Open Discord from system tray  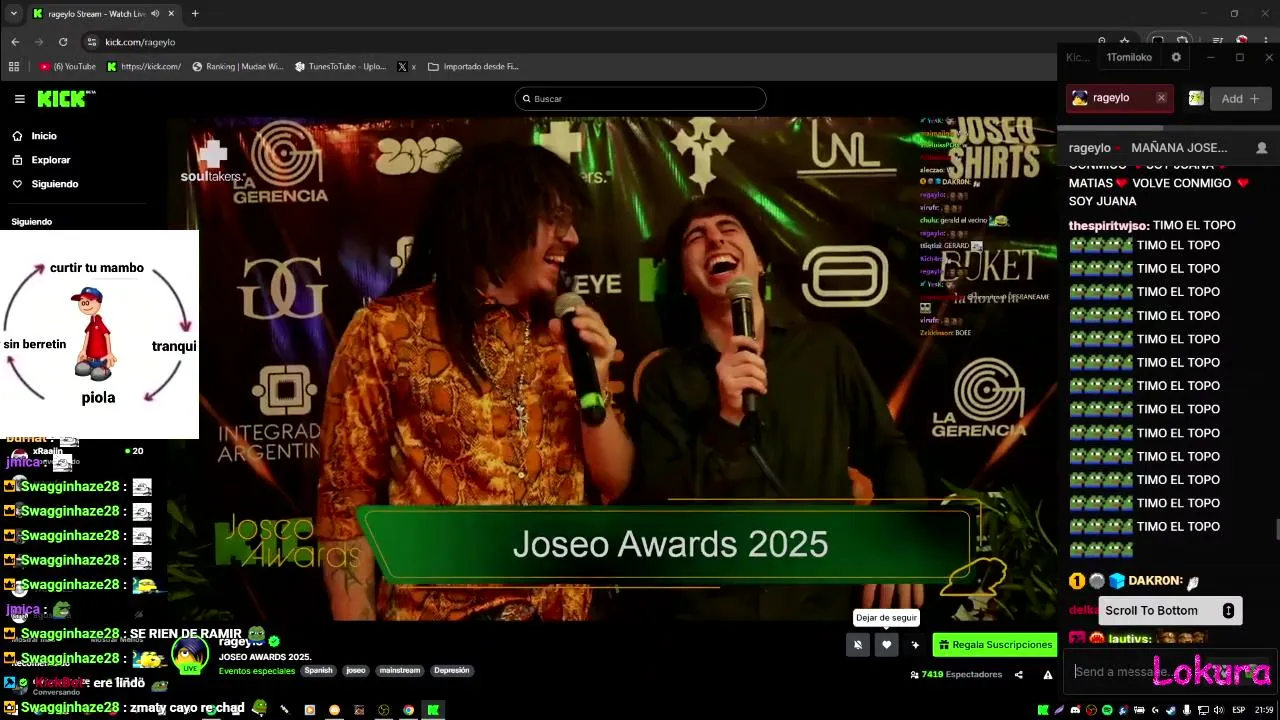click(1075, 710)
